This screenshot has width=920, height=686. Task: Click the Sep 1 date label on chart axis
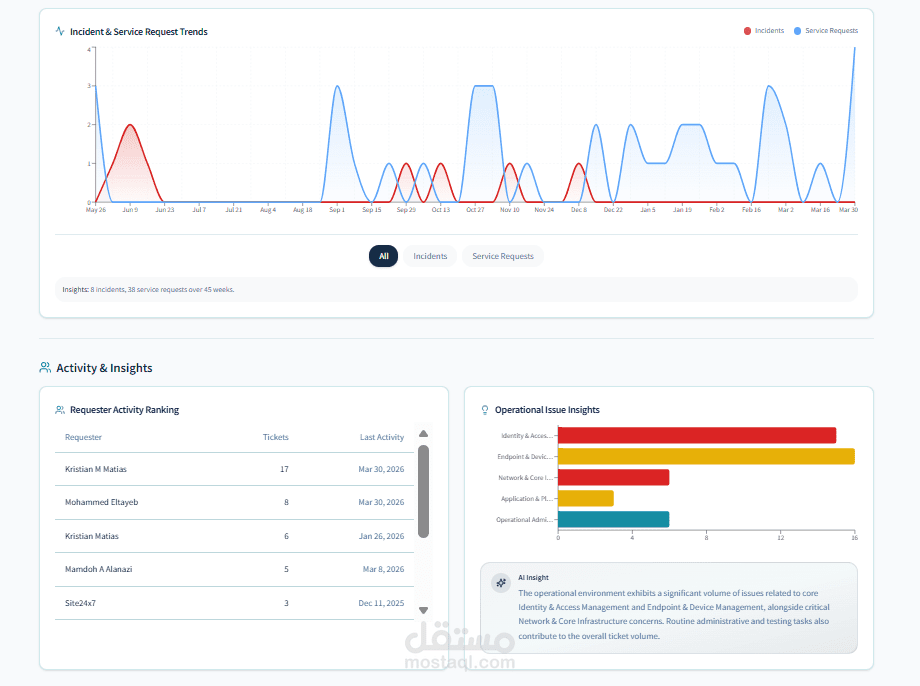tap(337, 209)
